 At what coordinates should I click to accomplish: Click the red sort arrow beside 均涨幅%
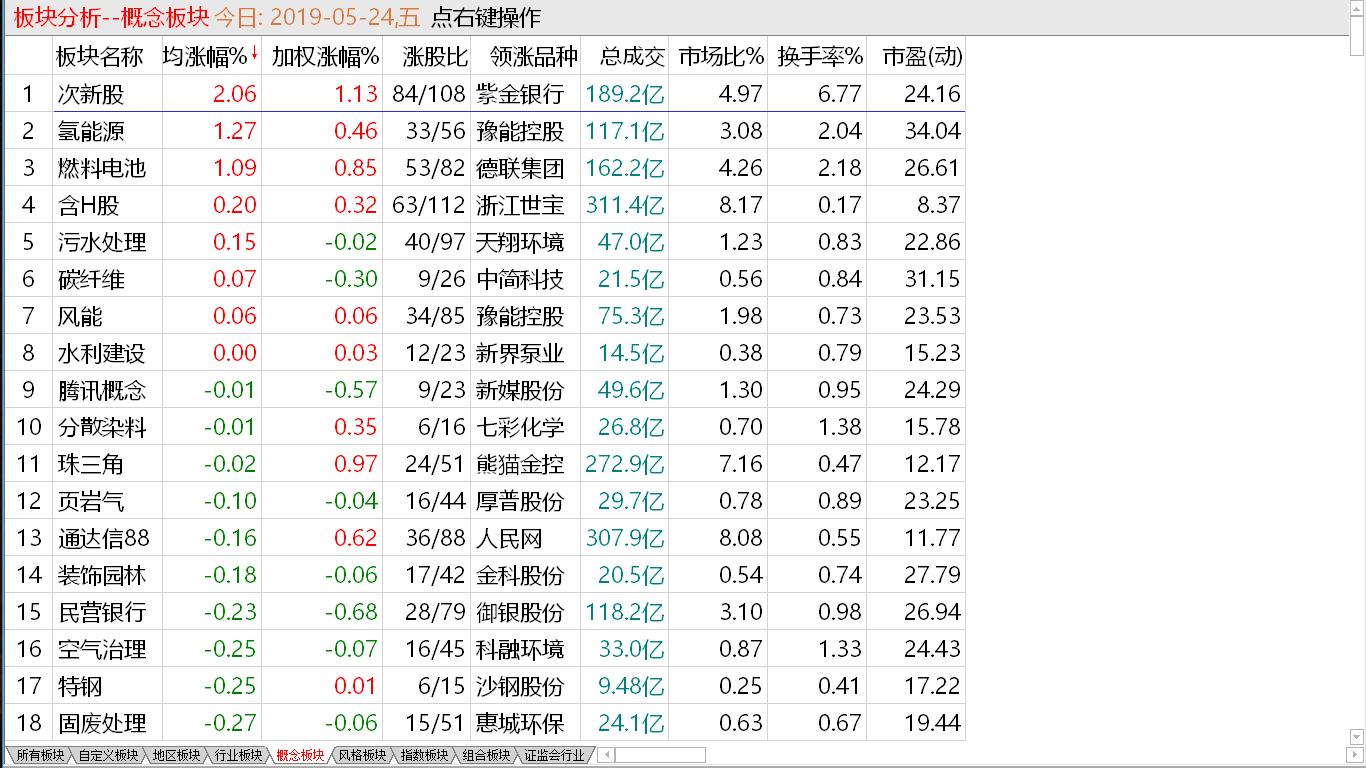pos(254,54)
